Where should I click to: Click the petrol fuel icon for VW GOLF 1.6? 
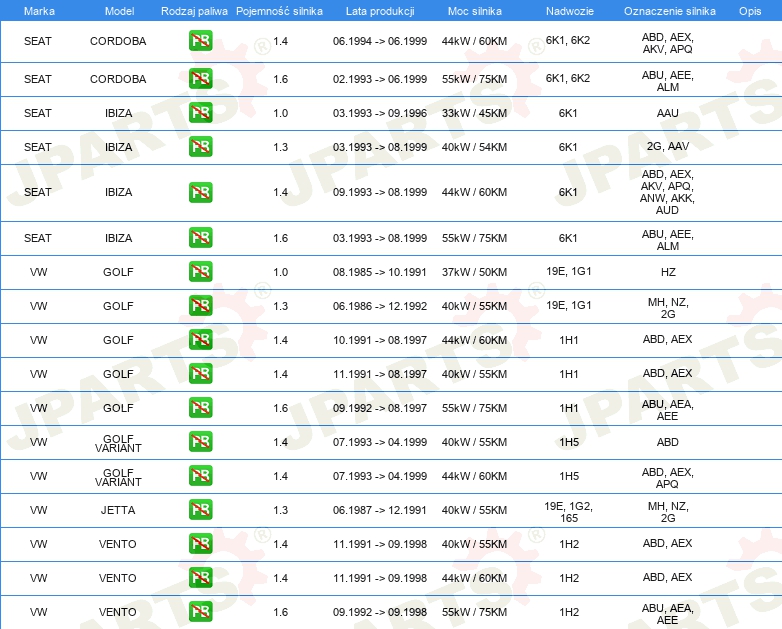tap(200, 408)
